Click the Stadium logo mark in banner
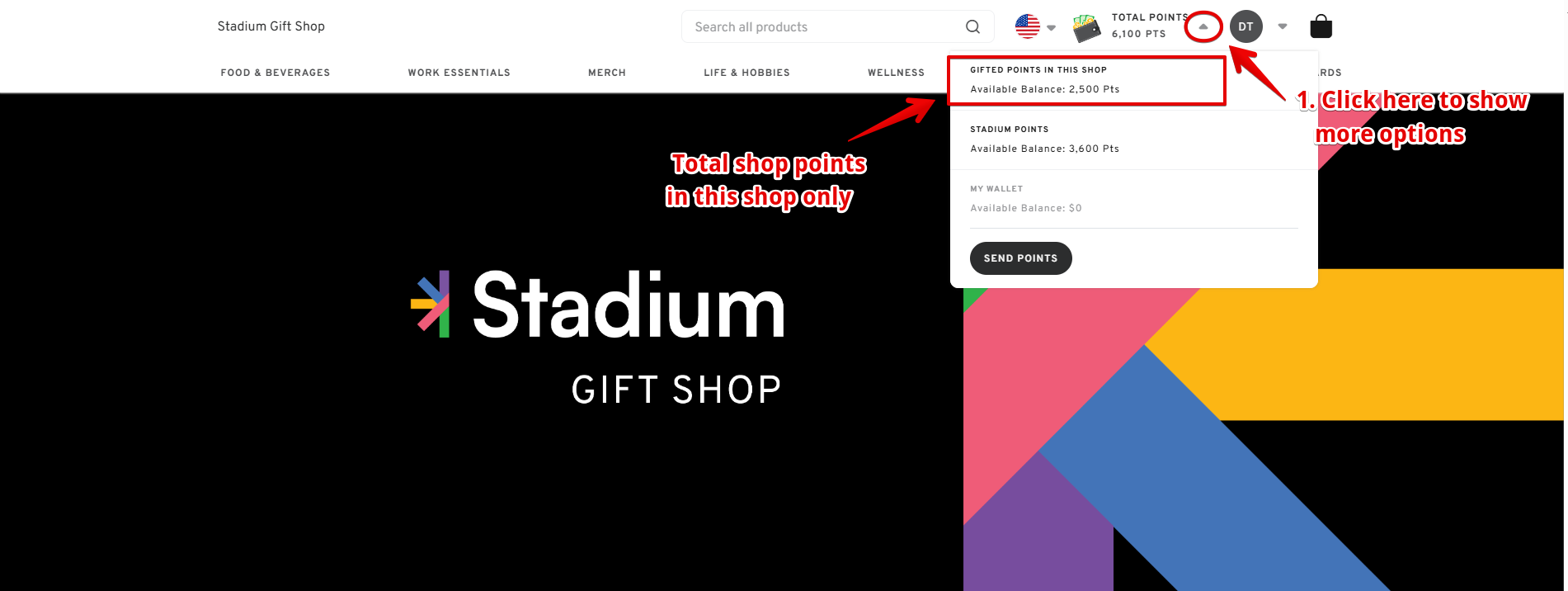 pyautogui.click(x=431, y=304)
